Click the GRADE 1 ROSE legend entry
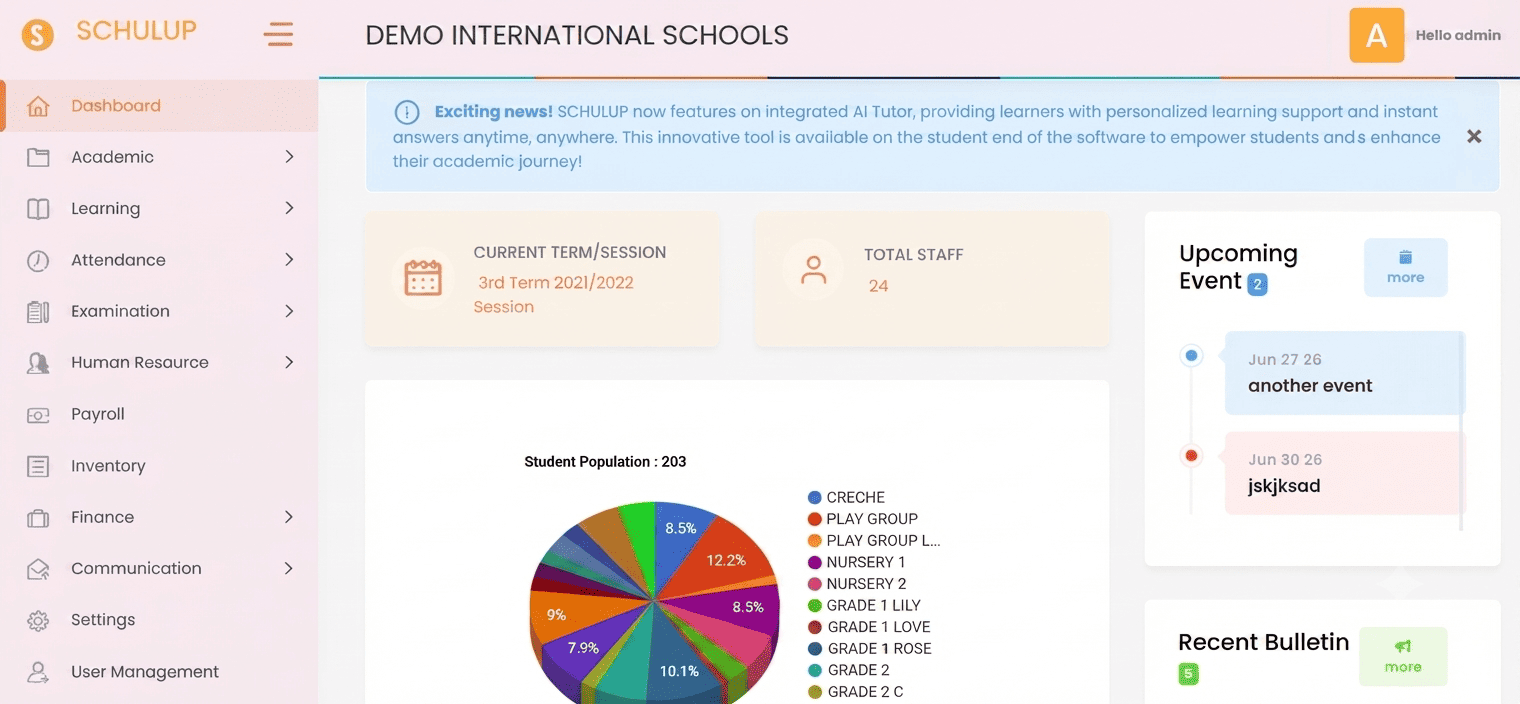The height and width of the screenshot is (704, 1520). coord(869,649)
